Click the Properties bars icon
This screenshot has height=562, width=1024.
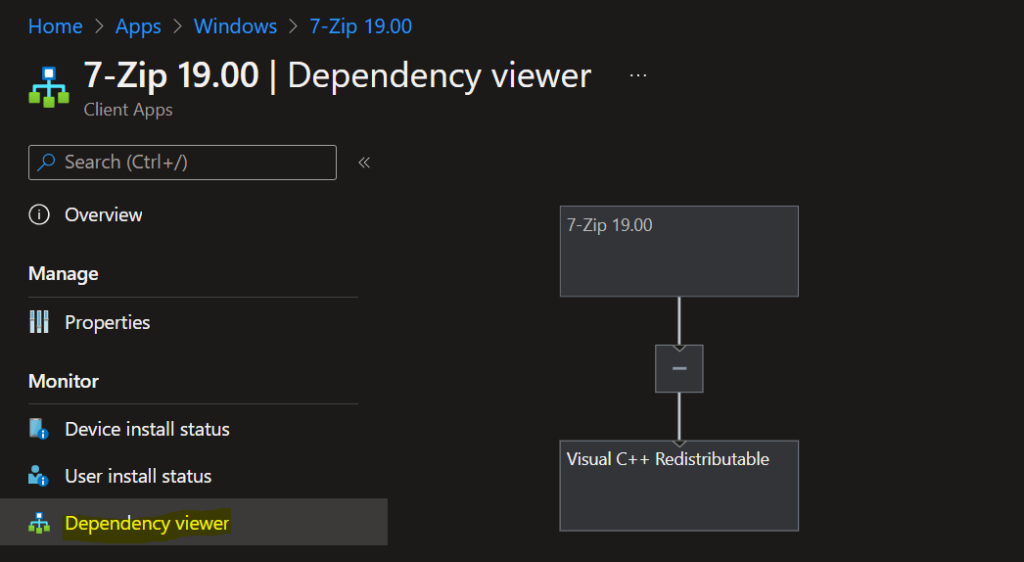pos(39,322)
